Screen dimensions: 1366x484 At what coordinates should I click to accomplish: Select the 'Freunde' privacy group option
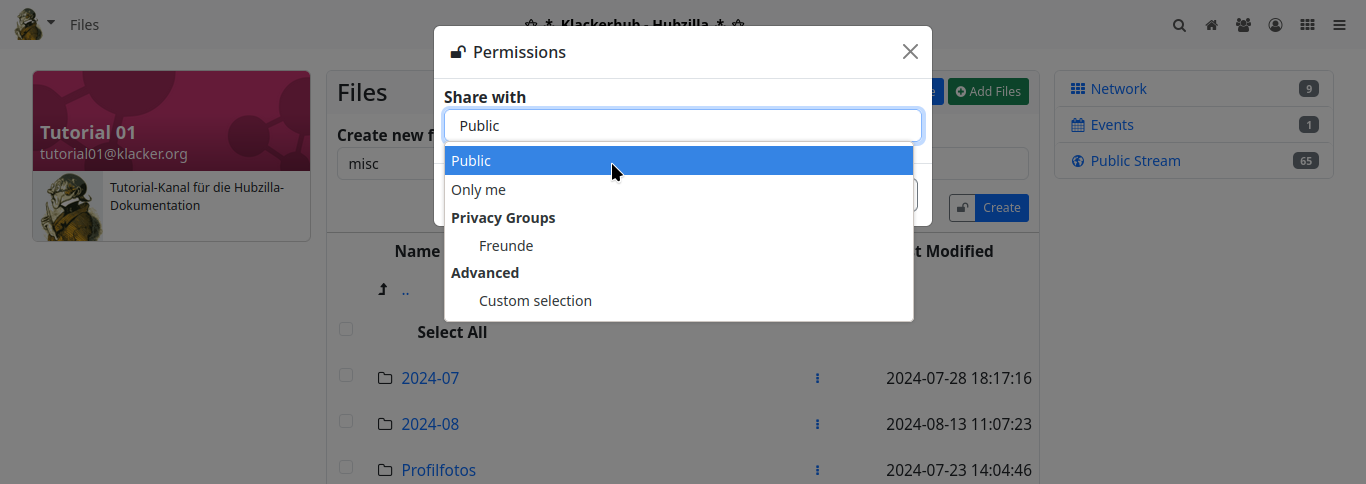point(506,246)
